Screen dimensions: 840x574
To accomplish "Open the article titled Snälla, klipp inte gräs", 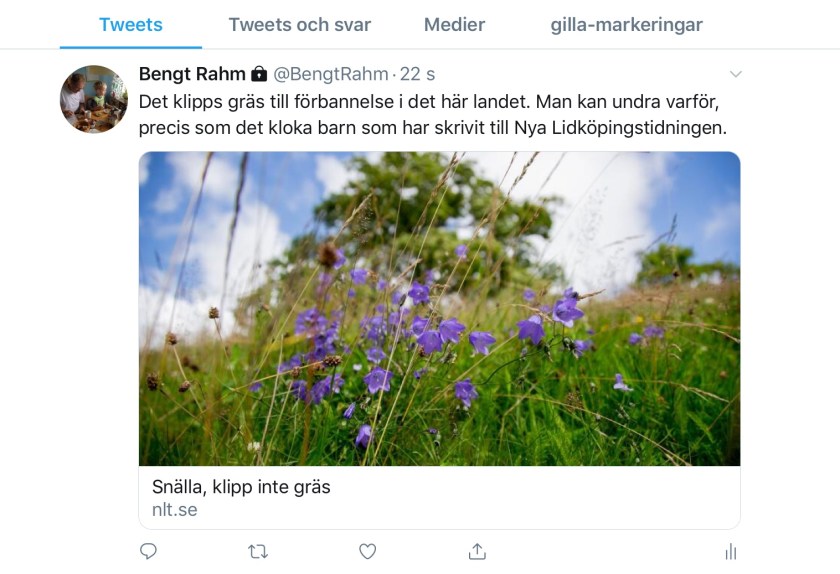I will 241,487.
